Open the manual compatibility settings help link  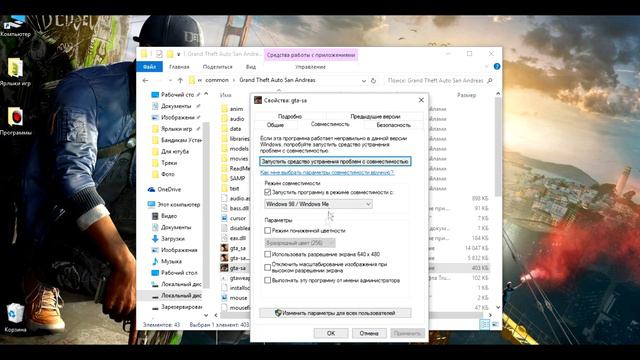tap(327, 173)
